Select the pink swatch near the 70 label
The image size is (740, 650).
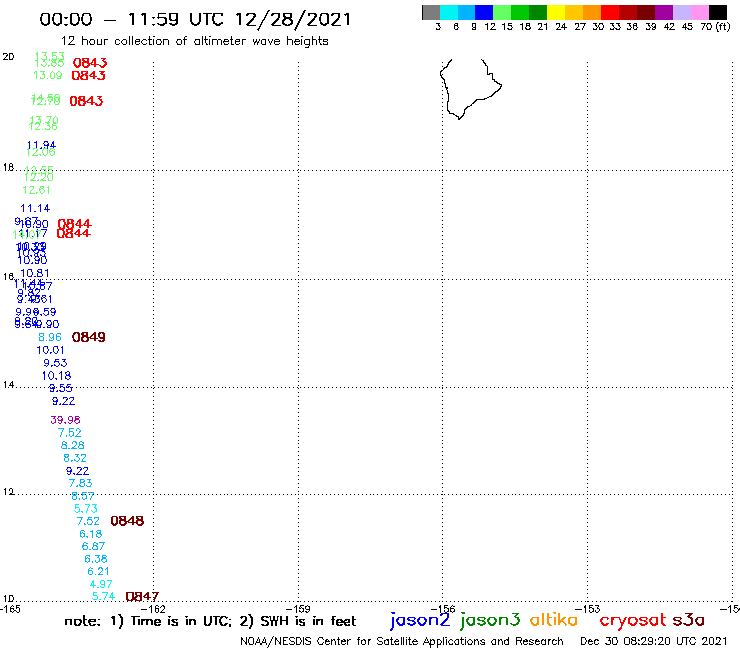pos(699,12)
